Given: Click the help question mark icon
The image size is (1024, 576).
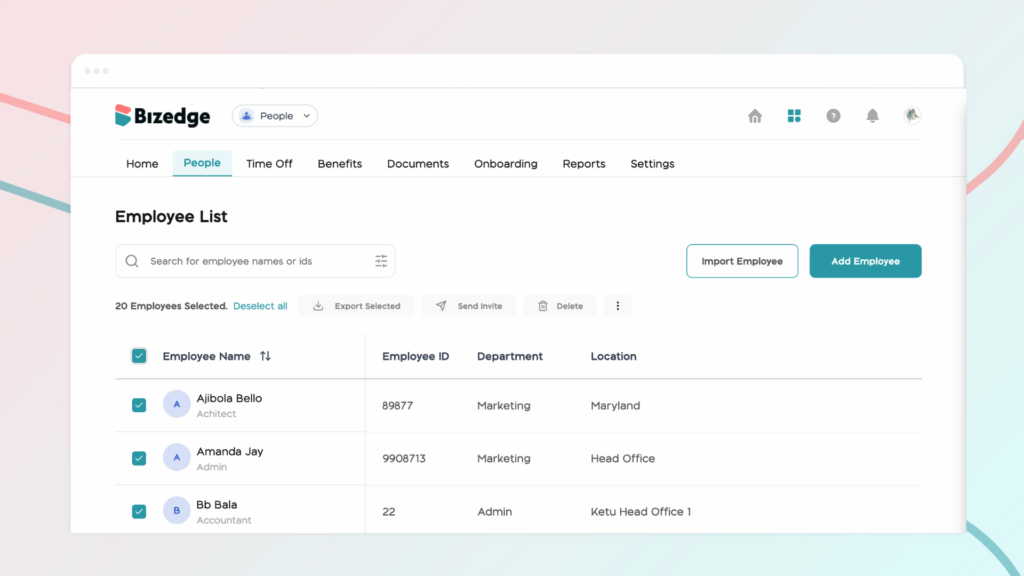Looking at the screenshot, I should tap(833, 116).
